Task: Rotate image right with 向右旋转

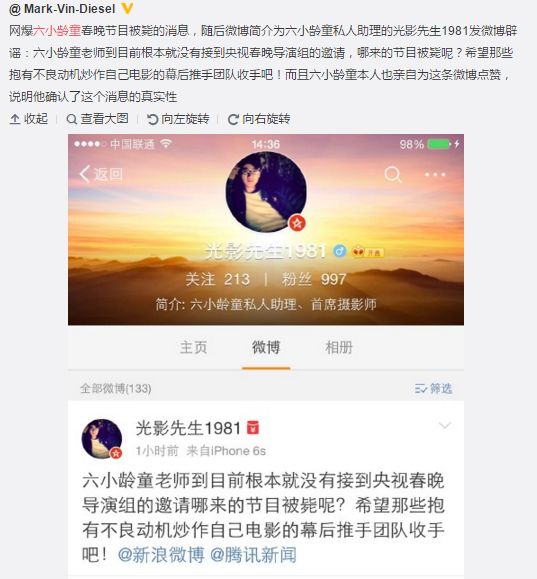Action: [x=259, y=119]
